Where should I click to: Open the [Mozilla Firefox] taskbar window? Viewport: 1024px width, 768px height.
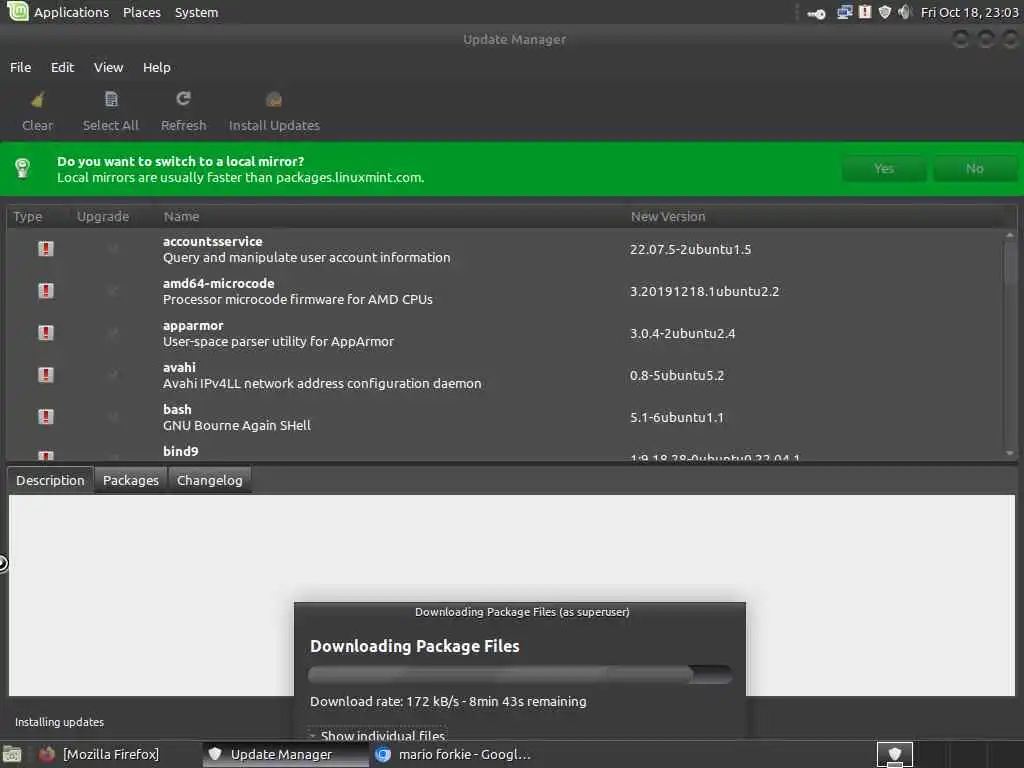tap(111, 754)
